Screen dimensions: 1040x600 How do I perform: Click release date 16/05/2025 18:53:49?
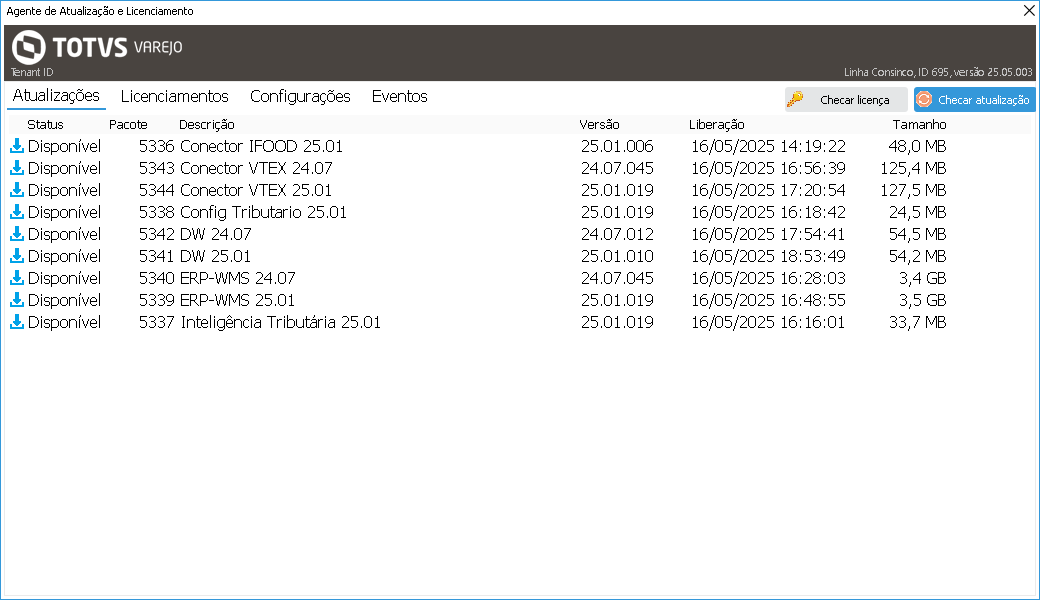pyautogui.click(x=768, y=256)
